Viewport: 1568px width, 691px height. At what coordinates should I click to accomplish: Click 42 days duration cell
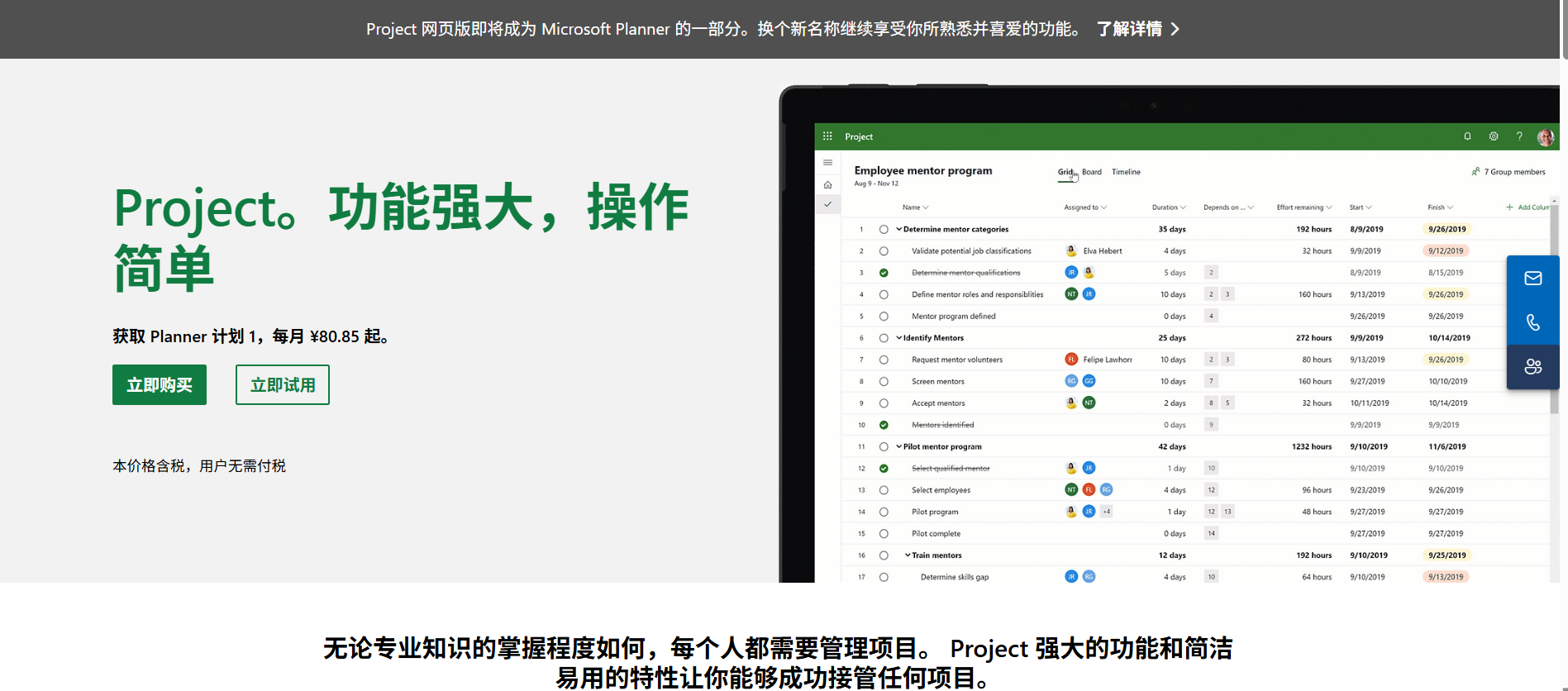1172,446
